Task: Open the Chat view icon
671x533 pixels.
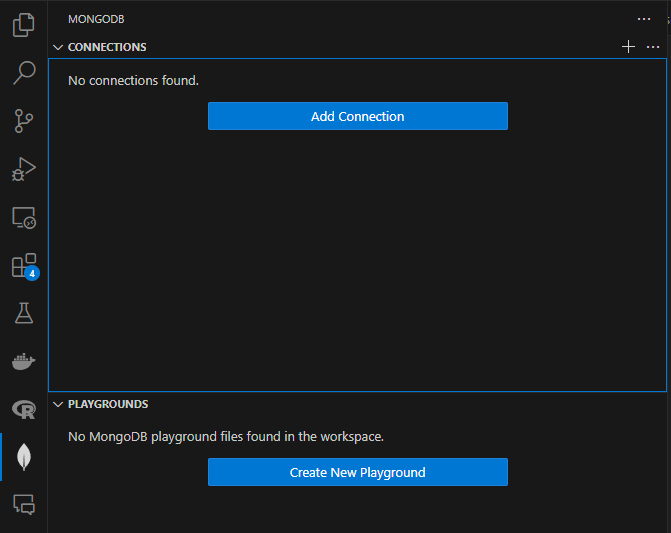Action: pos(24,505)
